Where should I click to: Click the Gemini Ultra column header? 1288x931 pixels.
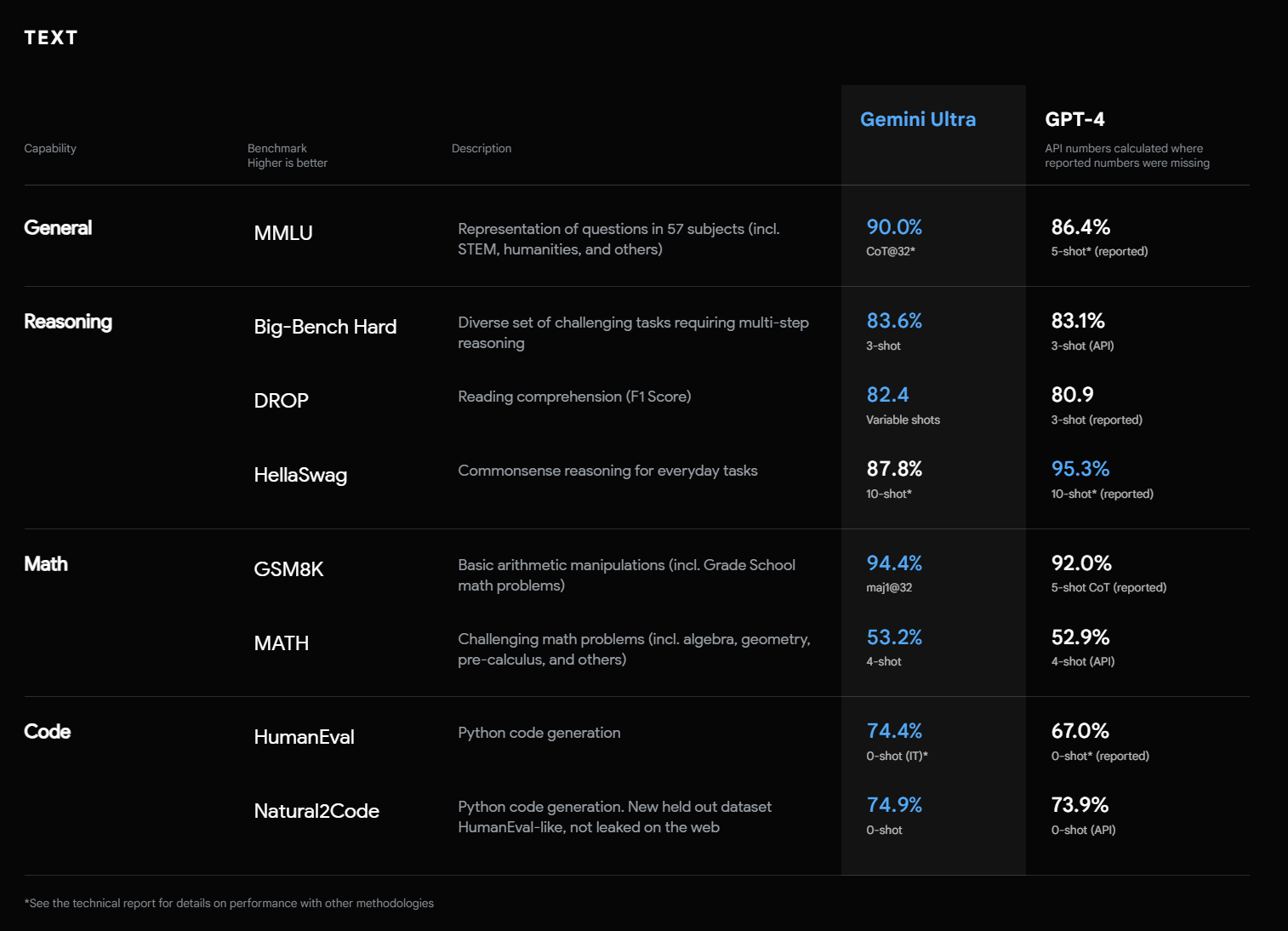click(x=917, y=119)
